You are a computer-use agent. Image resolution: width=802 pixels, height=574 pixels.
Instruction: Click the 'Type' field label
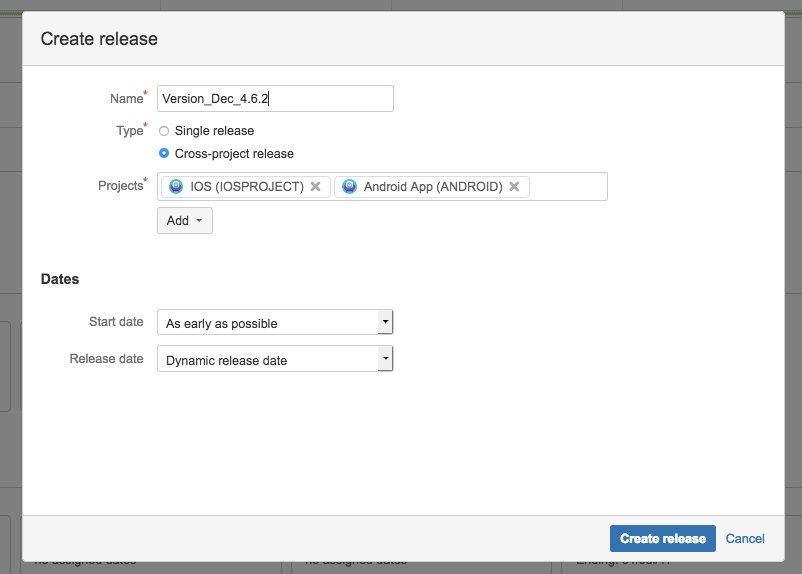130,130
